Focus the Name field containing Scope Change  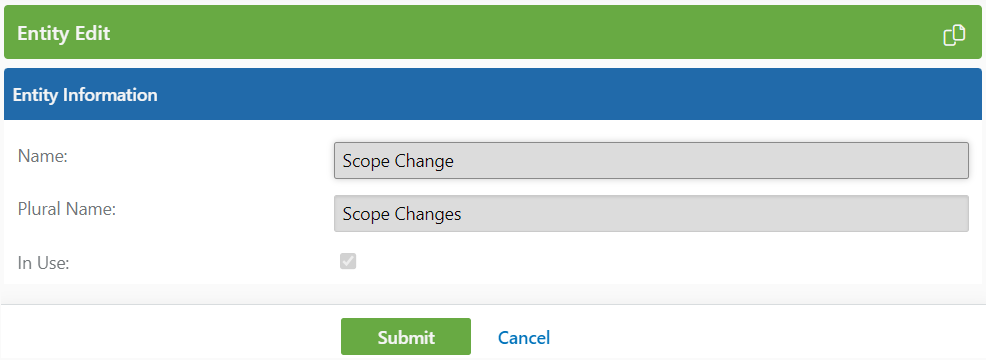pyautogui.click(x=651, y=160)
